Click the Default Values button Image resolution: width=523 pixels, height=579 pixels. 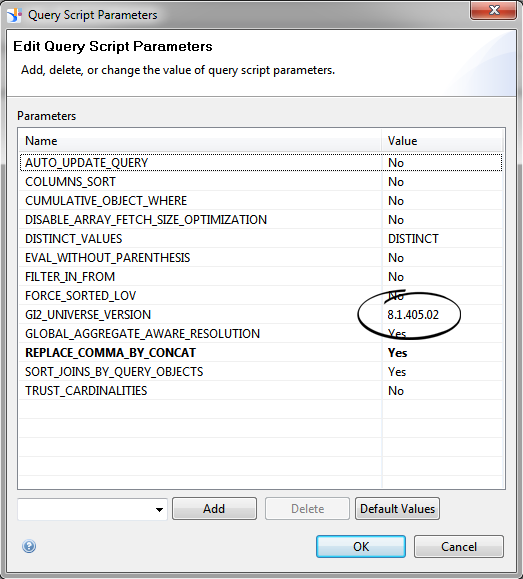pos(397,509)
